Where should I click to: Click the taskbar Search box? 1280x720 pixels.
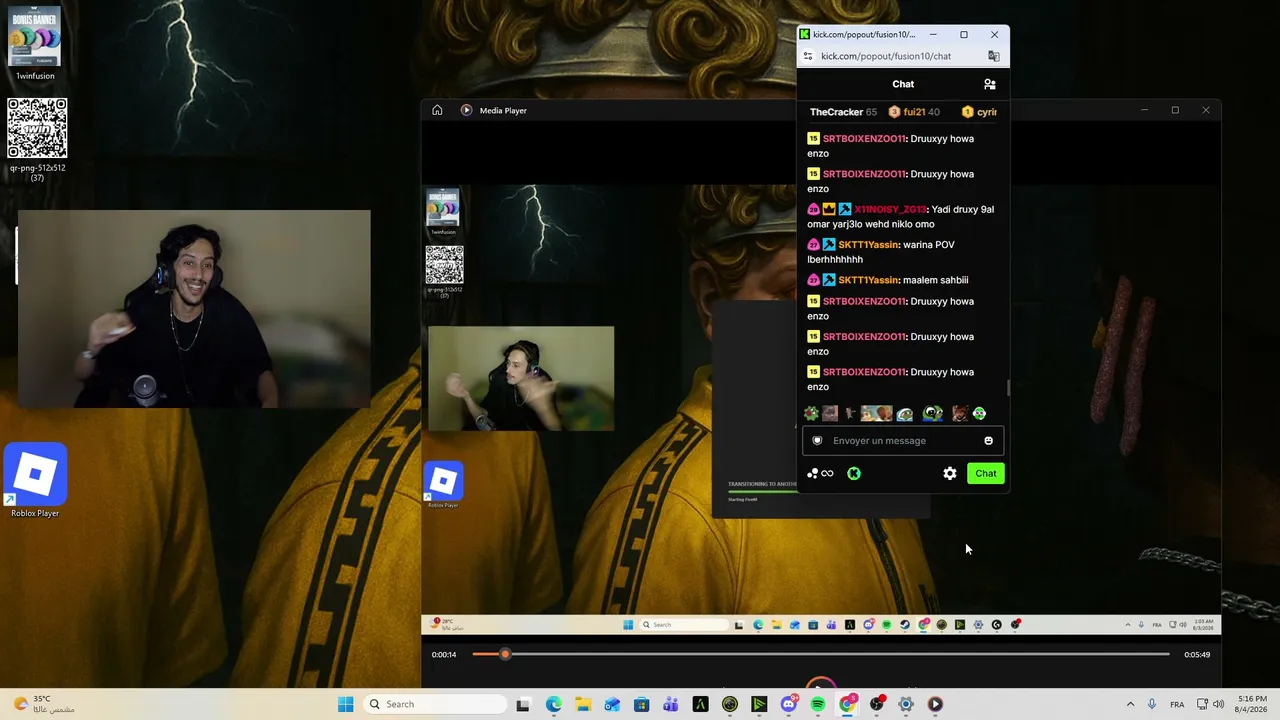(434, 704)
